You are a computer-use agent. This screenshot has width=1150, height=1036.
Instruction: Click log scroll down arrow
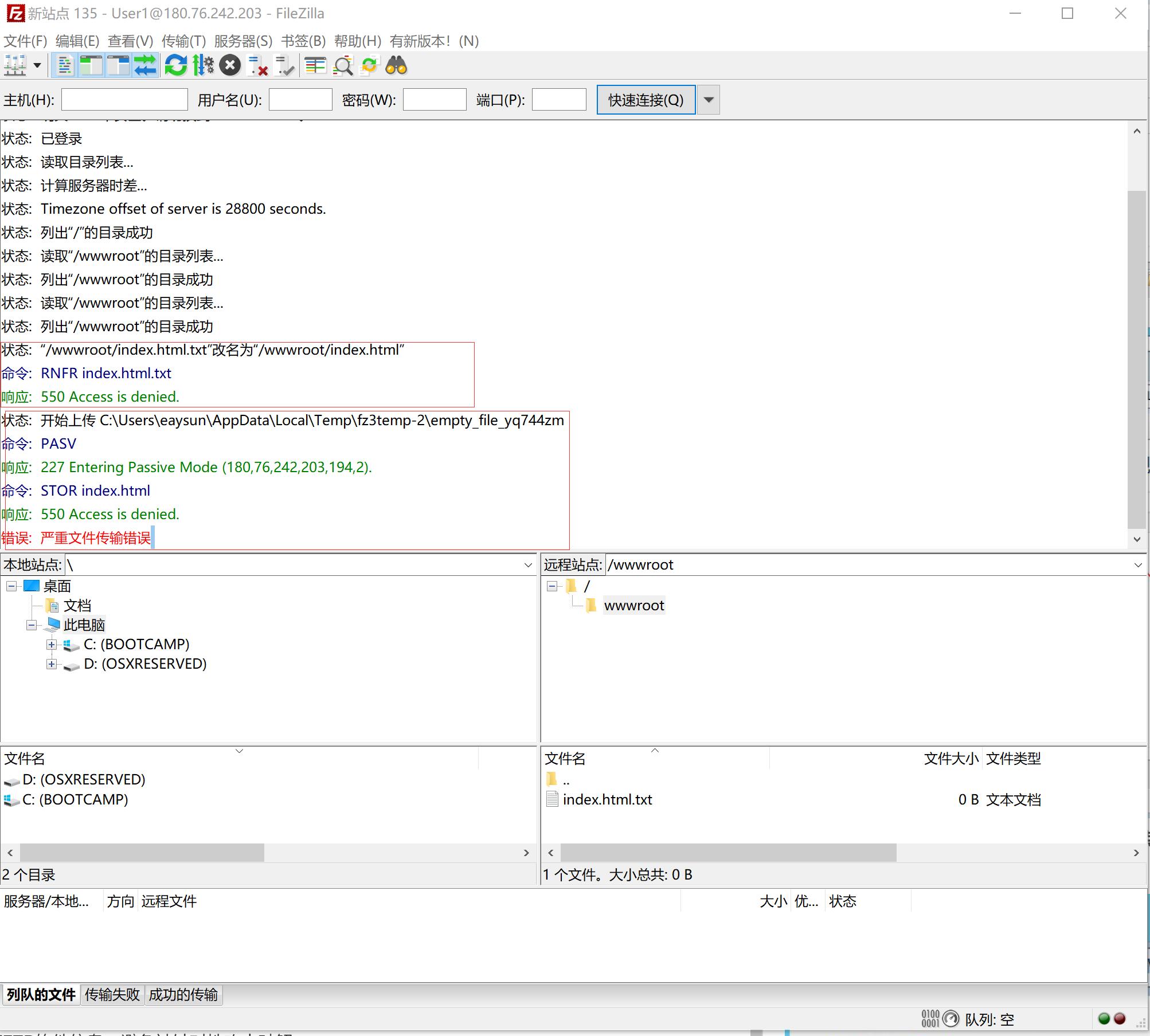tap(1137, 539)
